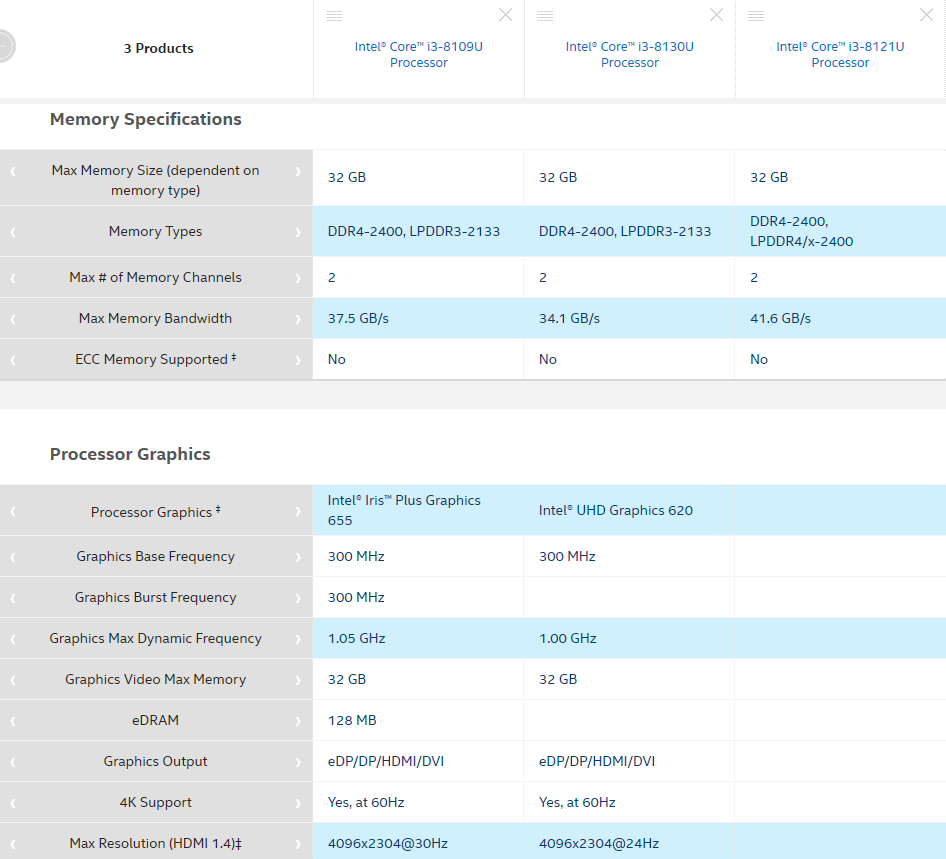The height and width of the screenshot is (859, 946).
Task: Remove the i3-8130U processor from comparison
Action: click(x=716, y=15)
